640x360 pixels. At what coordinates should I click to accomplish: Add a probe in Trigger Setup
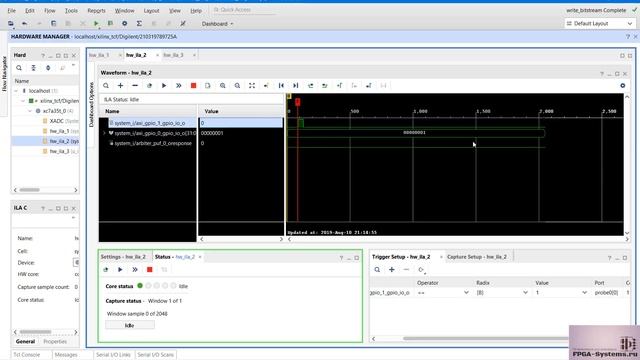click(391, 270)
